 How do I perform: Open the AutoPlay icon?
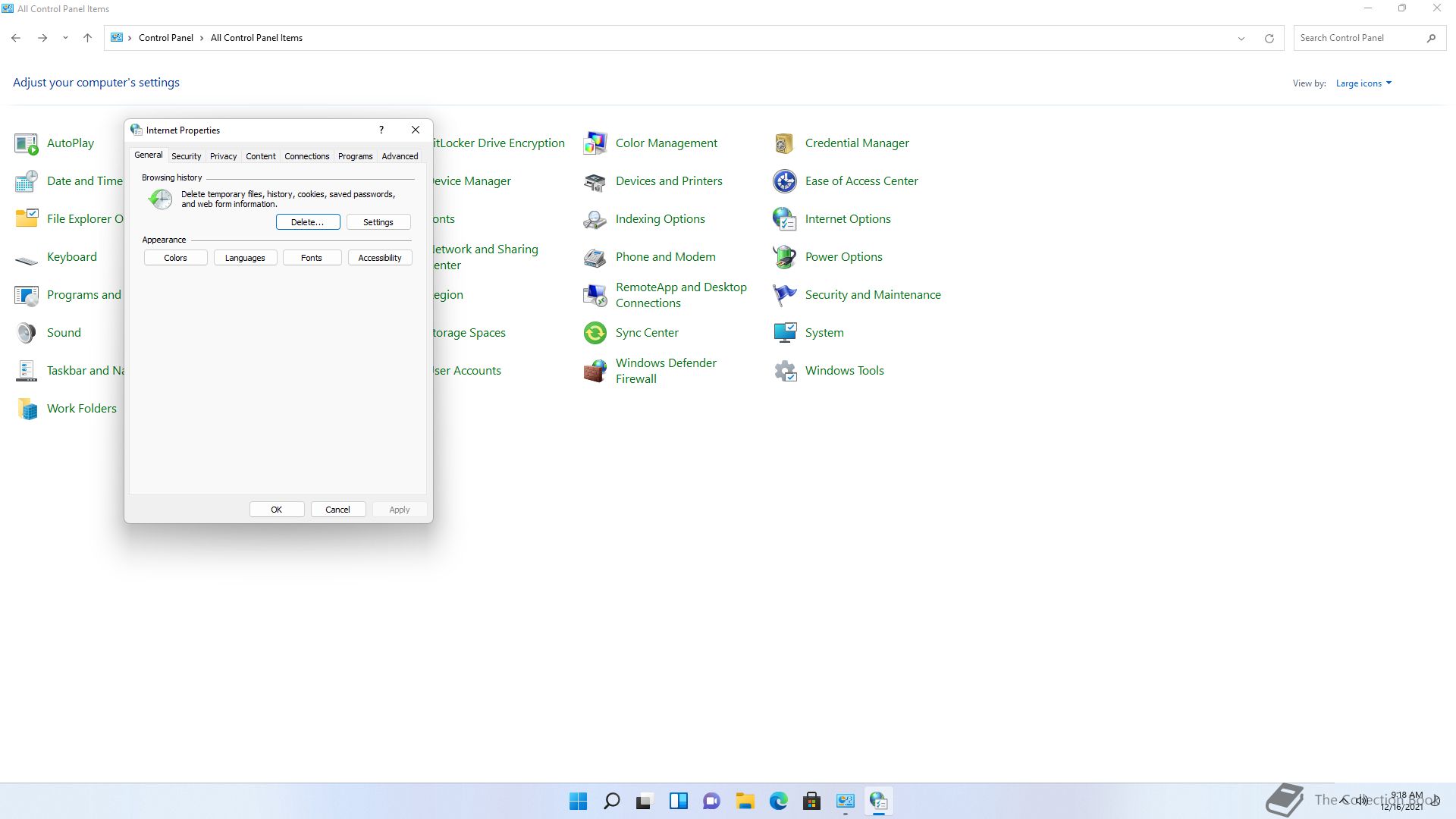click(x=27, y=143)
